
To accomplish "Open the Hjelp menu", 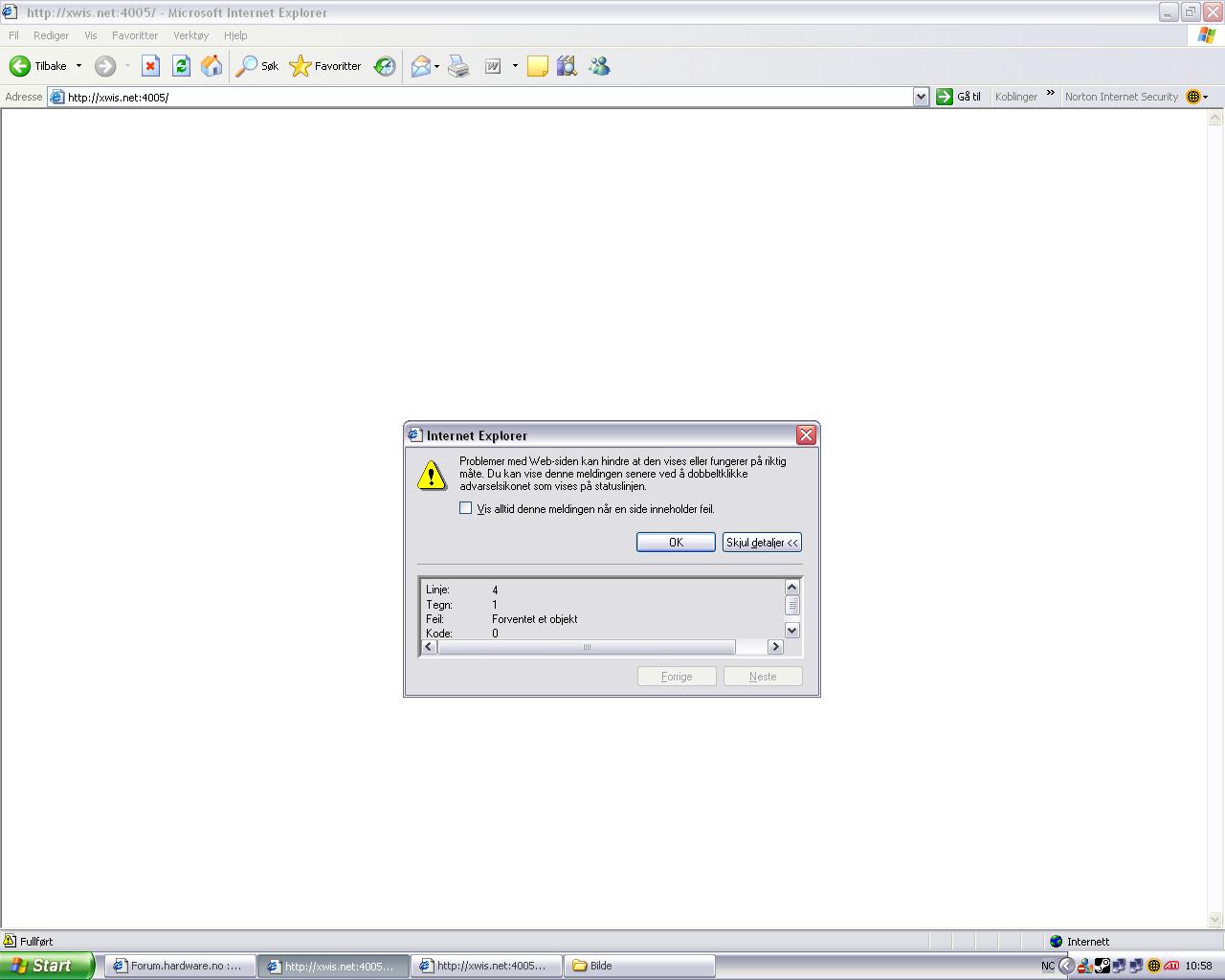I will (x=235, y=35).
